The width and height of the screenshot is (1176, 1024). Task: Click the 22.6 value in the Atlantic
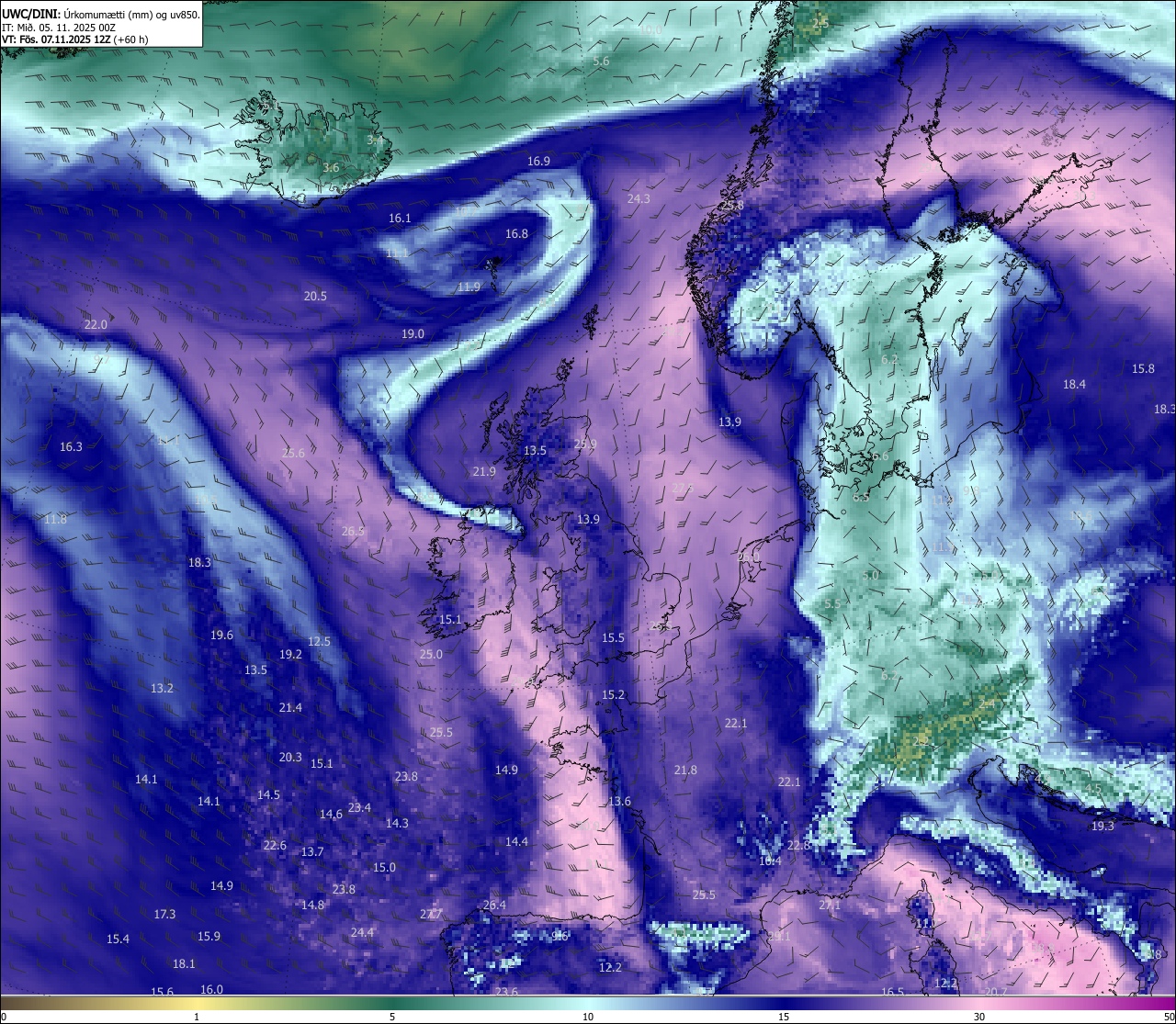coord(275,846)
